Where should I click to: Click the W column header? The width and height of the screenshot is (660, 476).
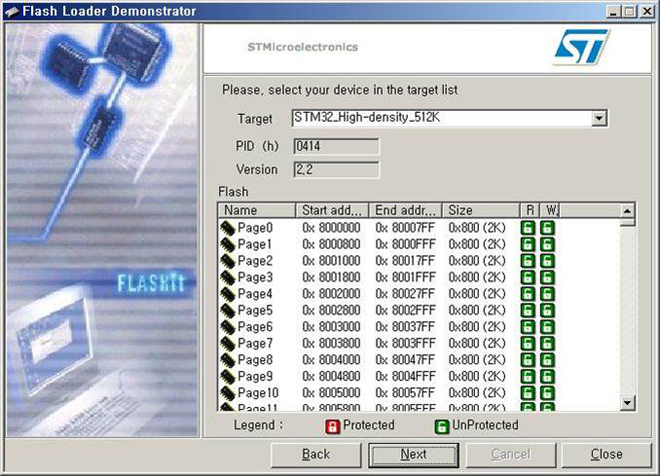pyautogui.click(x=550, y=210)
